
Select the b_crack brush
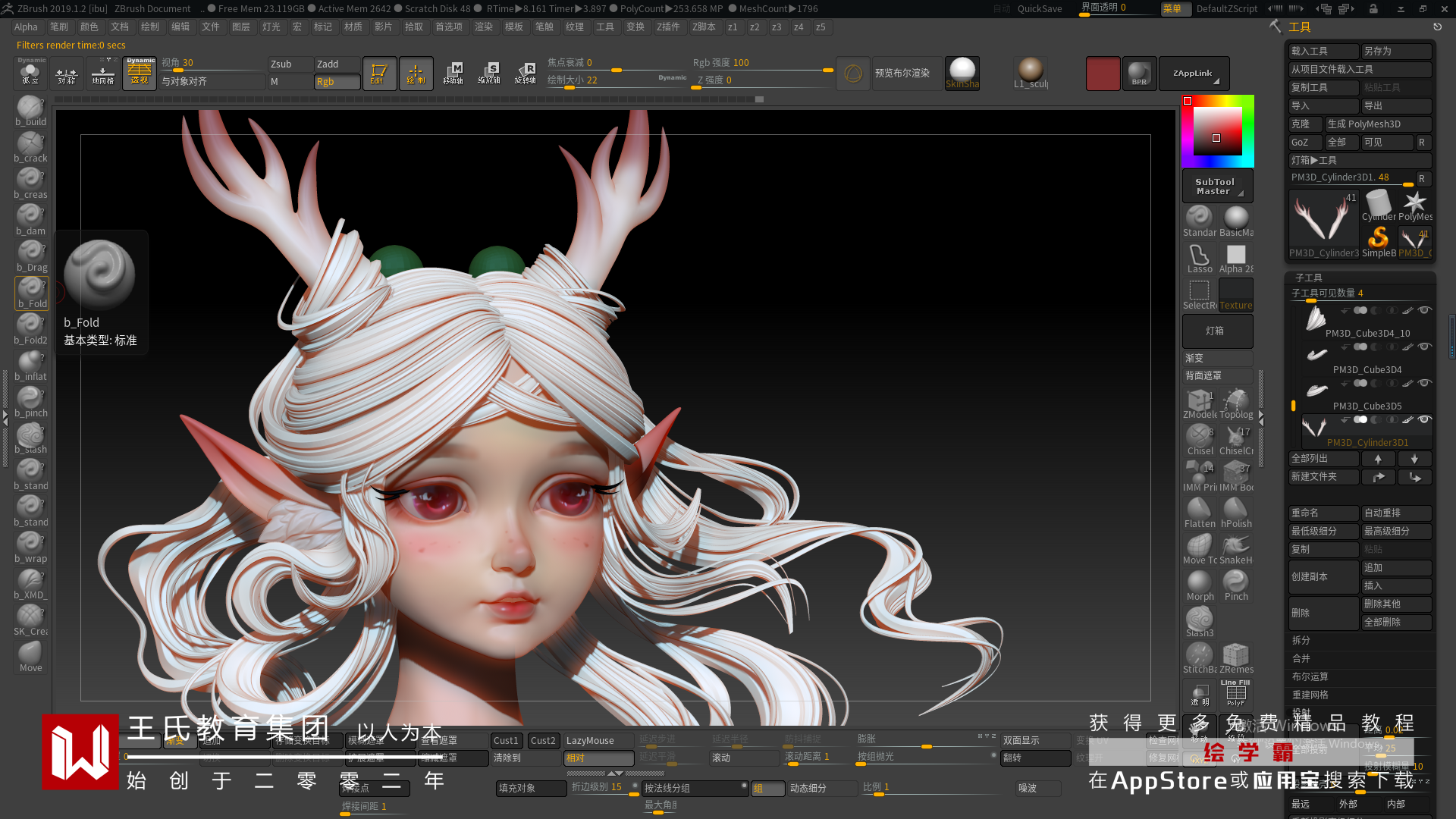tap(30, 147)
